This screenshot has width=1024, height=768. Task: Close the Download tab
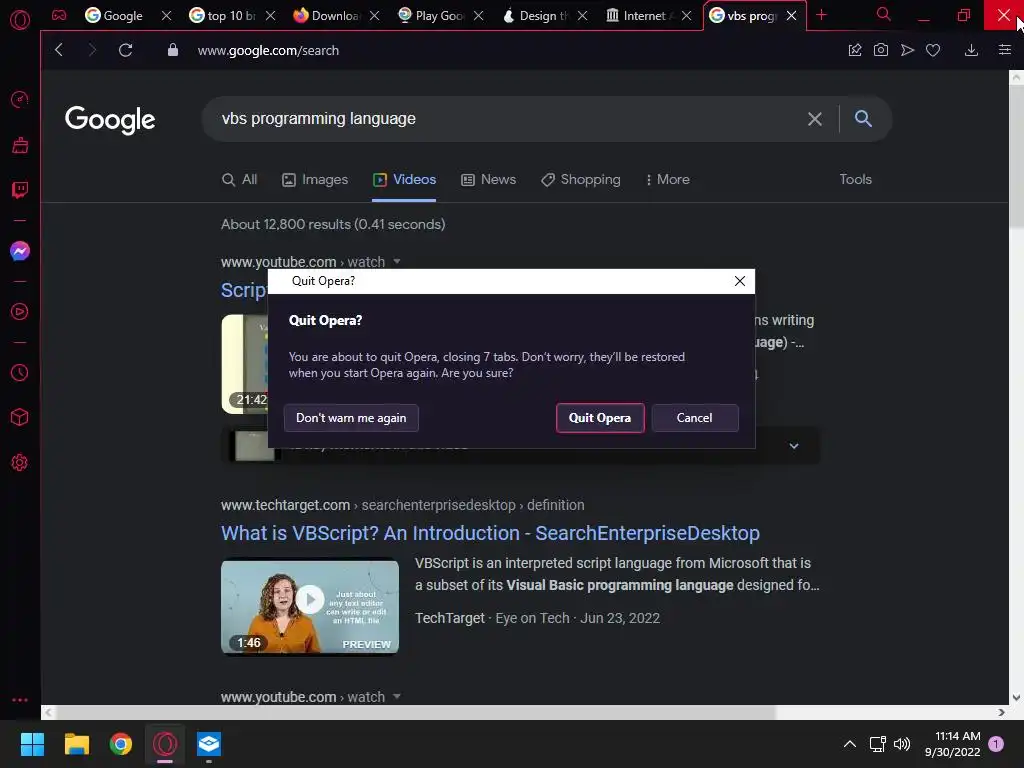pyautogui.click(x=374, y=16)
